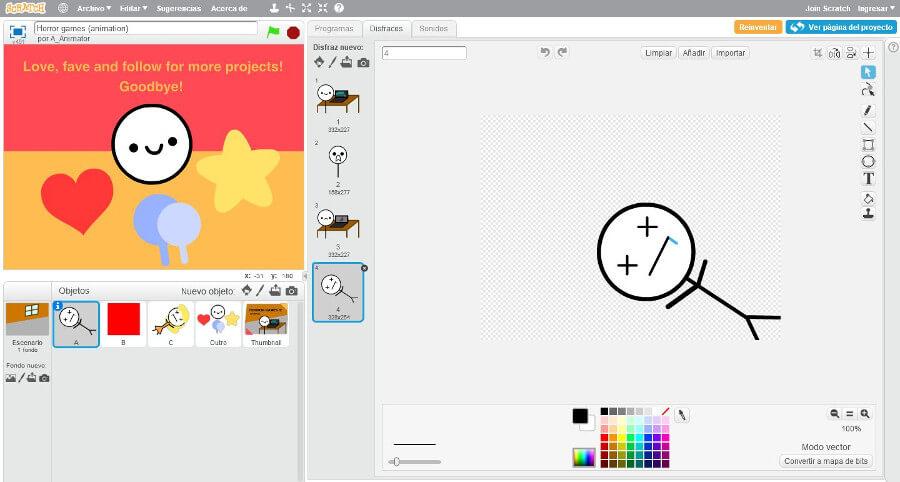The width and height of the screenshot is (900, 482).
Task: Click the Reinventar button
Action: point(758,27)
